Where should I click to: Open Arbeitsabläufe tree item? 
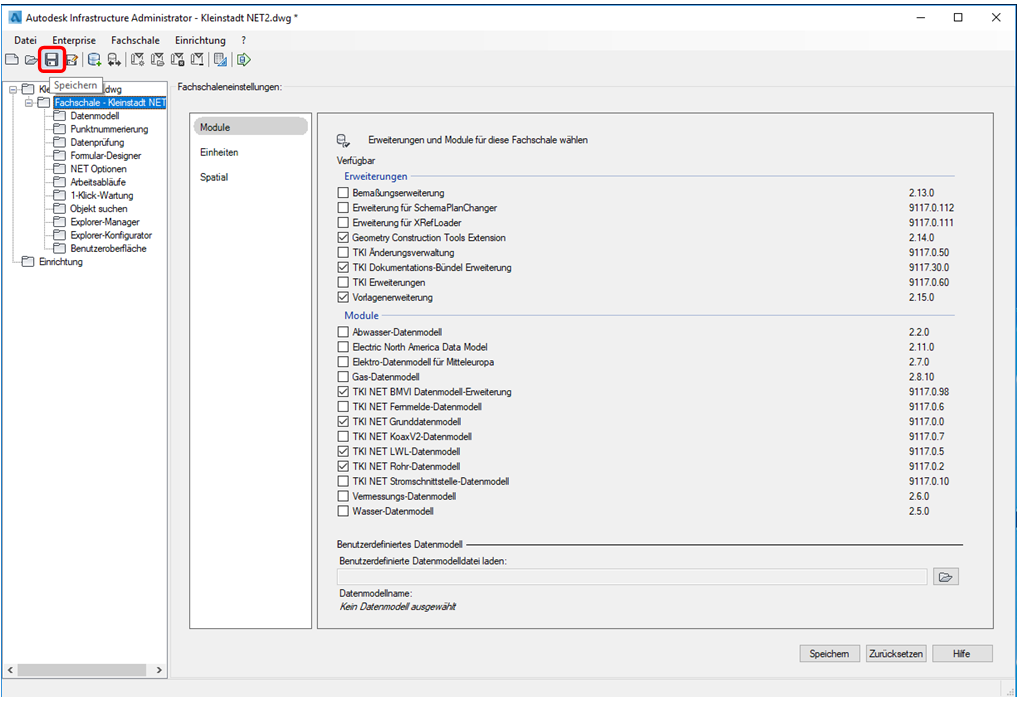[x=98, y=182]
